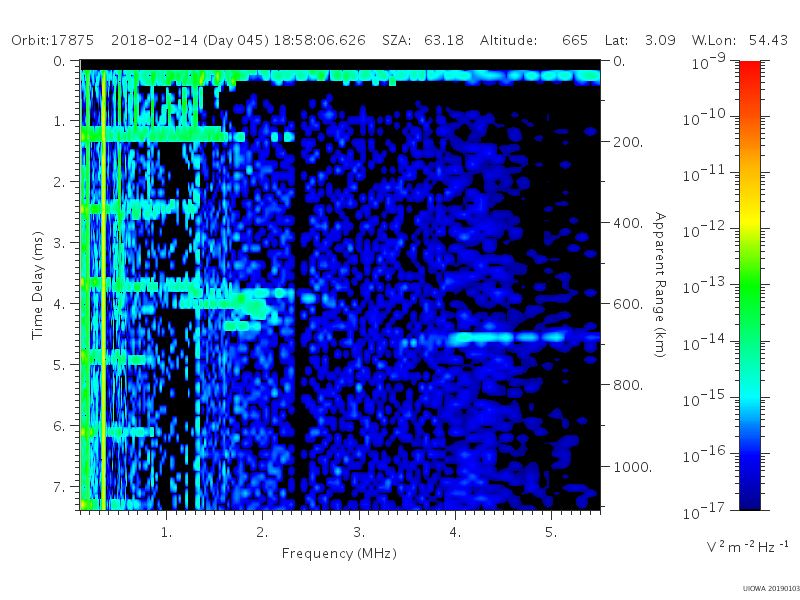Click the Lat: label
Screen dimensions: 800x600
[616, 40]
